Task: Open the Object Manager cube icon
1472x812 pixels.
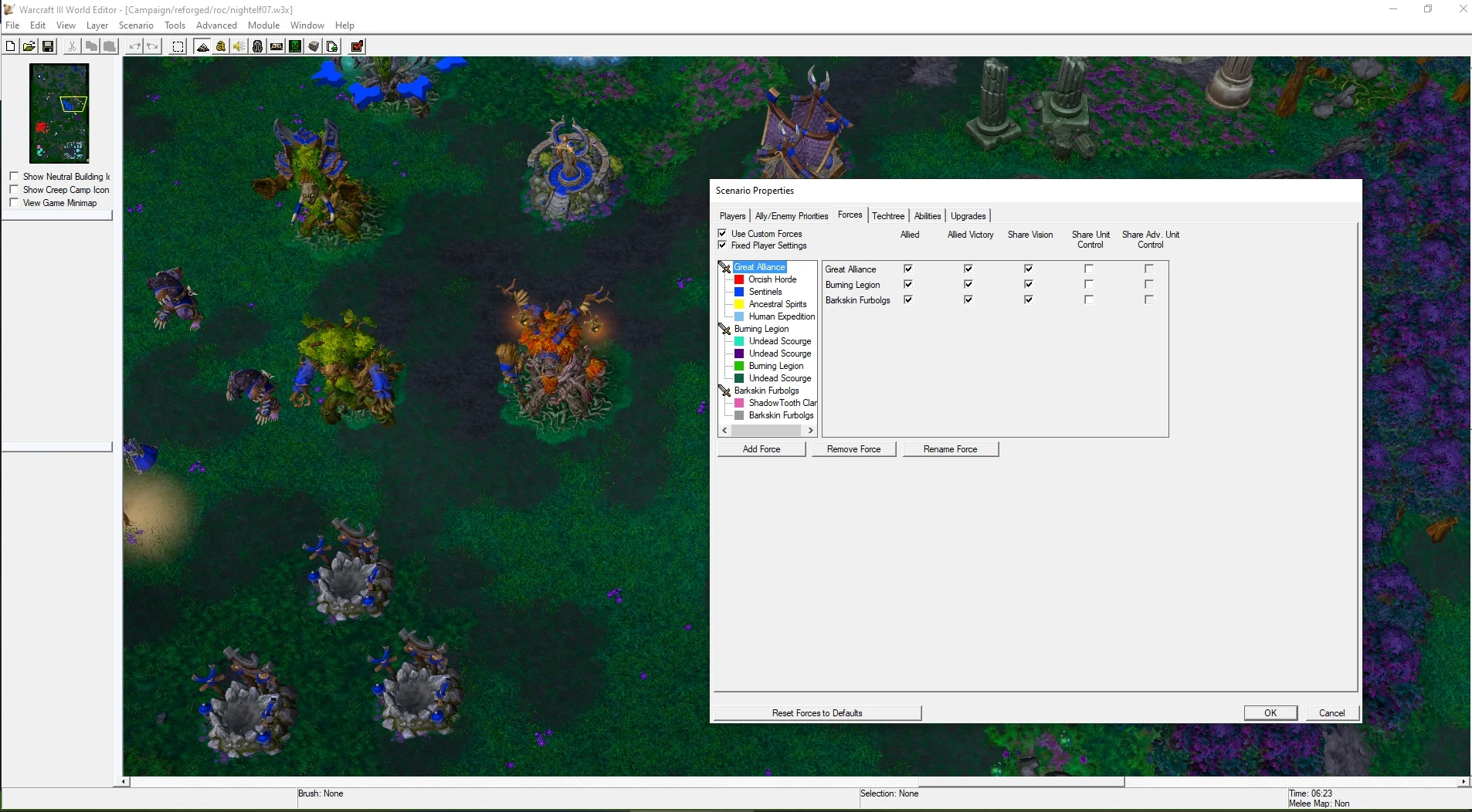Action: point(314,46)
